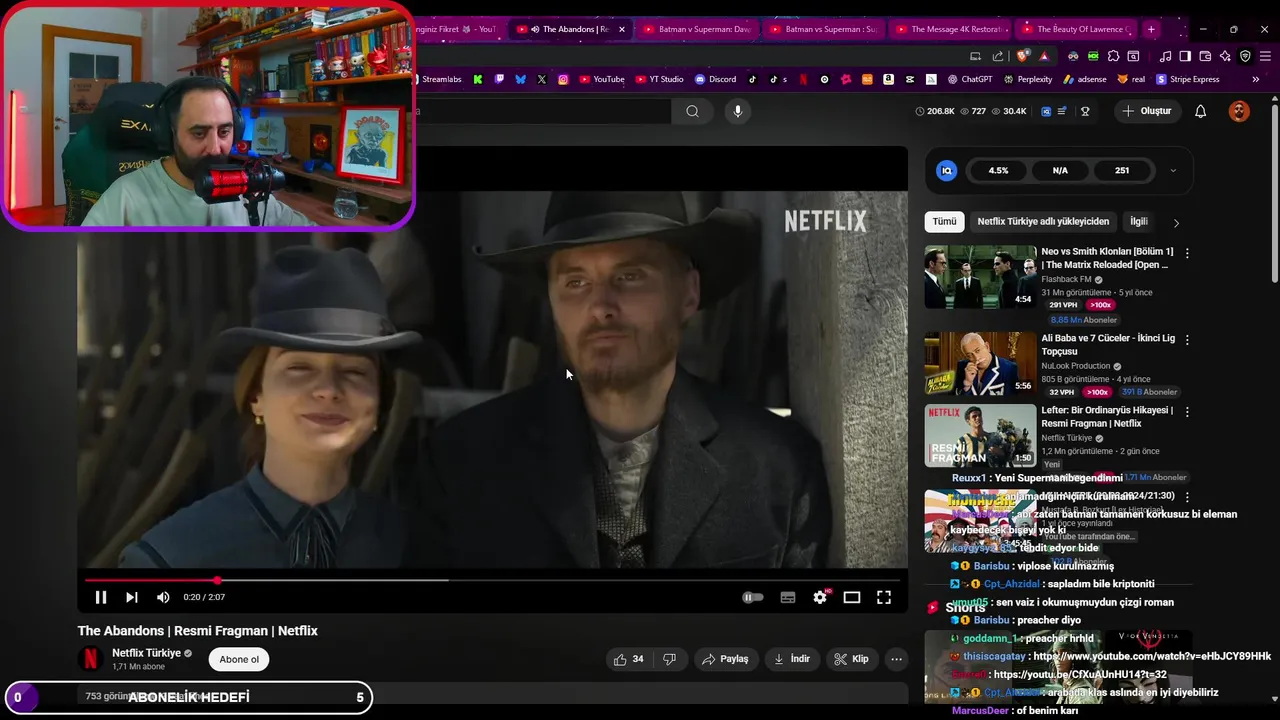The height and width of the screenshot is (720, 1280).
Task: Open the Brave wallet icon
Action: pos(1205,57)
